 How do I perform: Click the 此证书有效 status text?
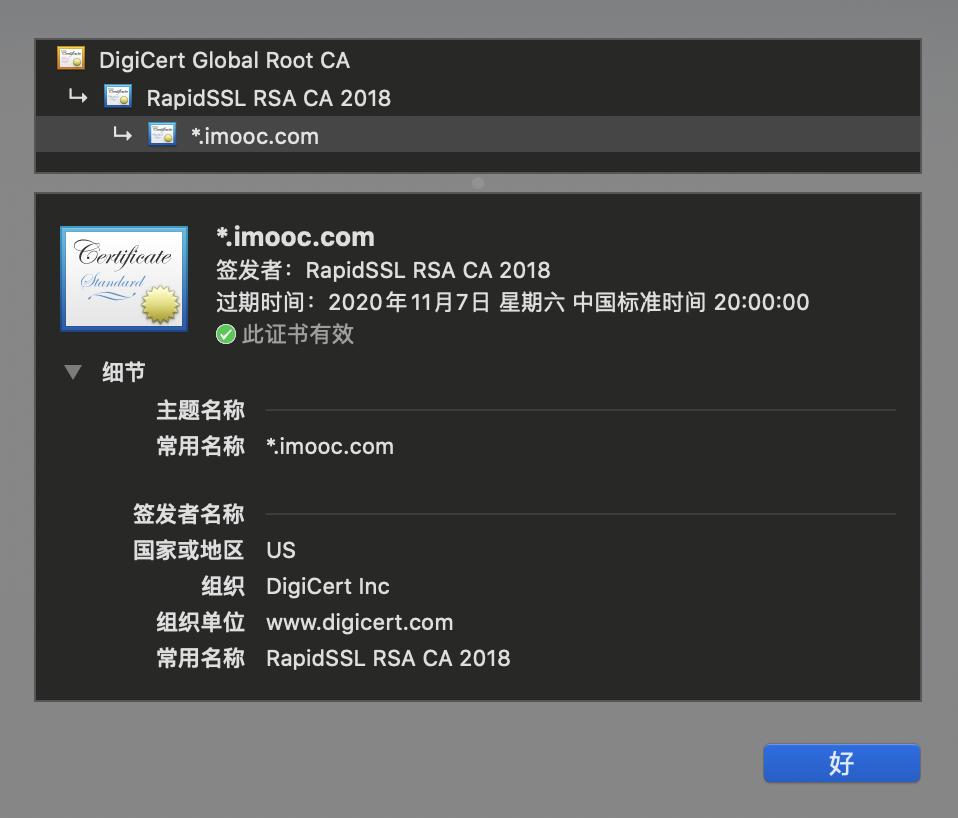click(x=298, y=334)
